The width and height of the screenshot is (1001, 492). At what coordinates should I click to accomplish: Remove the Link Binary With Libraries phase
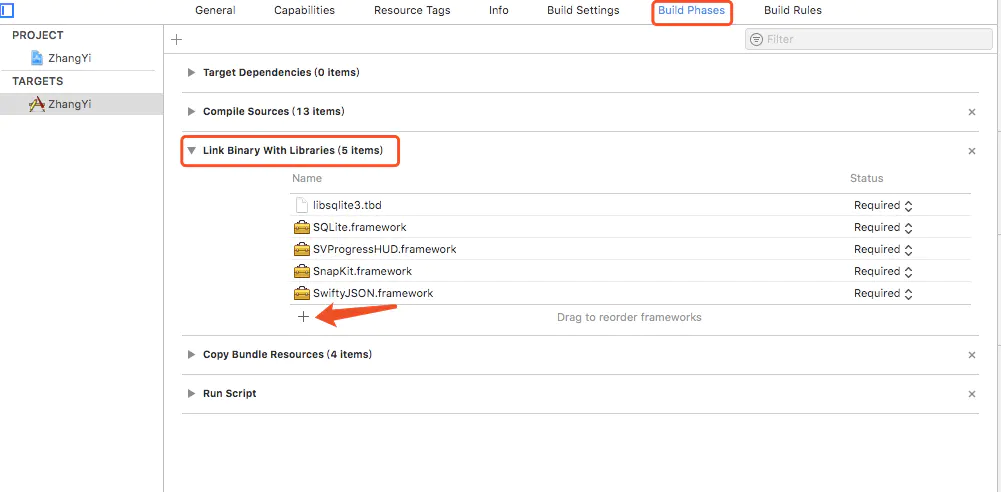[972, 151]
